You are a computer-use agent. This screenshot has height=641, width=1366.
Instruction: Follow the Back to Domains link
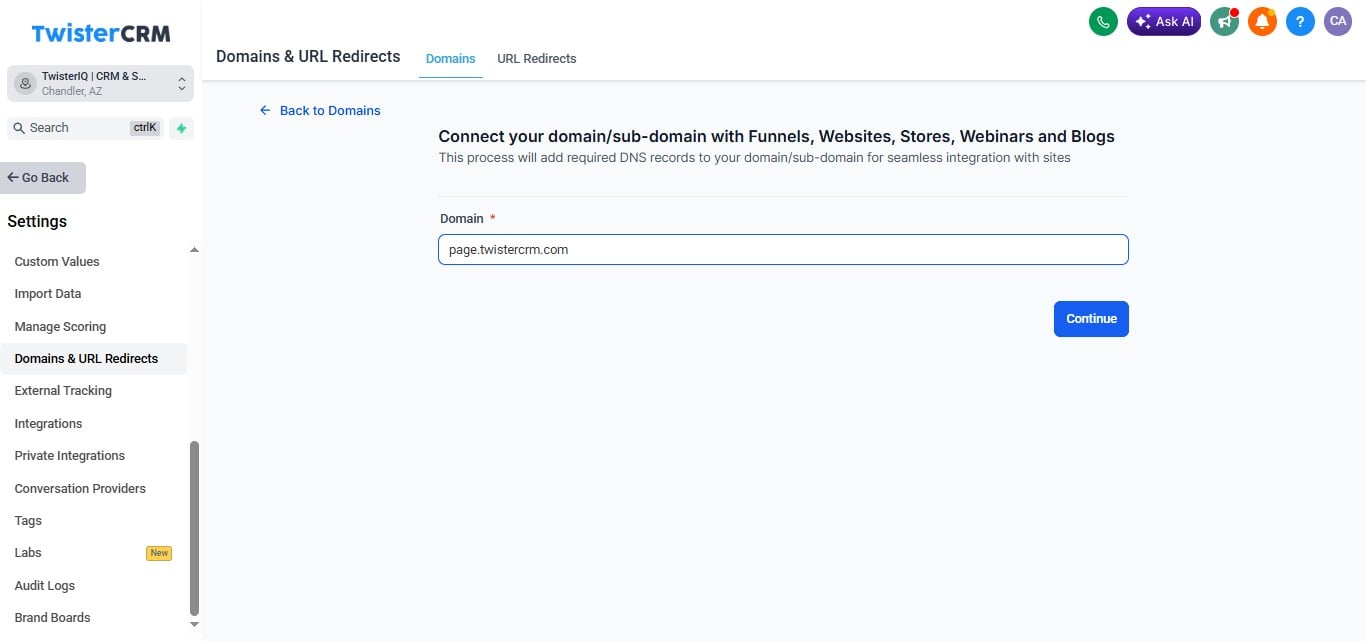pos(320,111)
